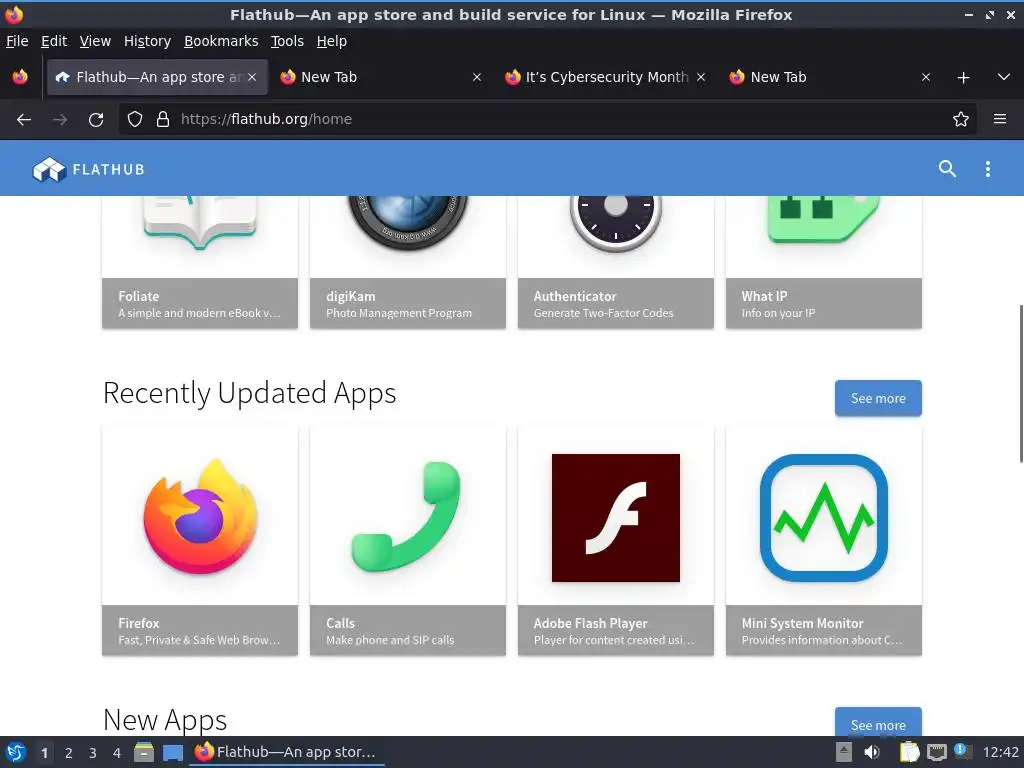Screen dimensions: 1024x768
Task: Open the Foliate book icon card
Action: [x=200, y=222]
